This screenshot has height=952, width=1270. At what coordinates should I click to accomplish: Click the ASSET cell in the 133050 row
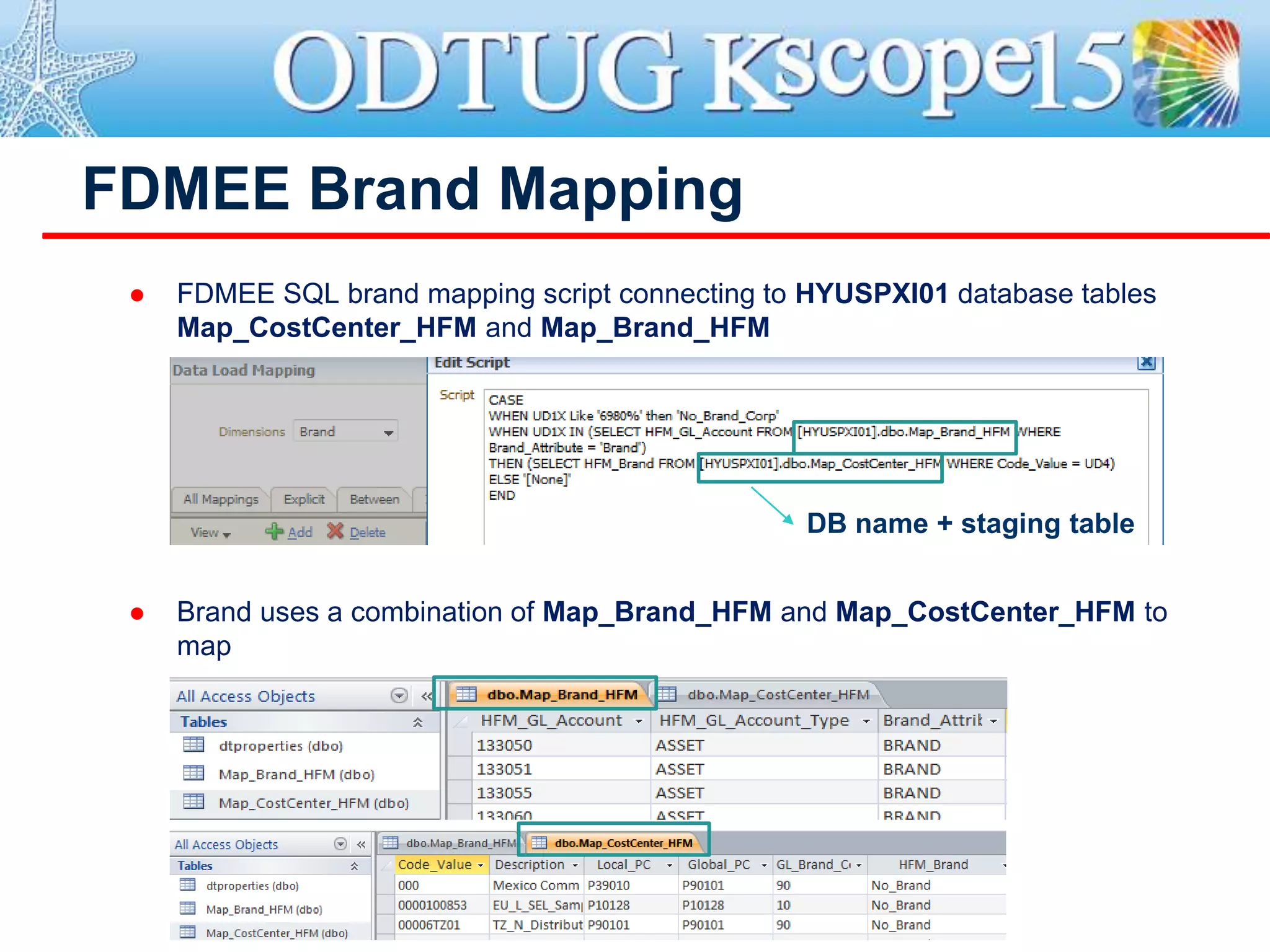click(x=764, y=745)
